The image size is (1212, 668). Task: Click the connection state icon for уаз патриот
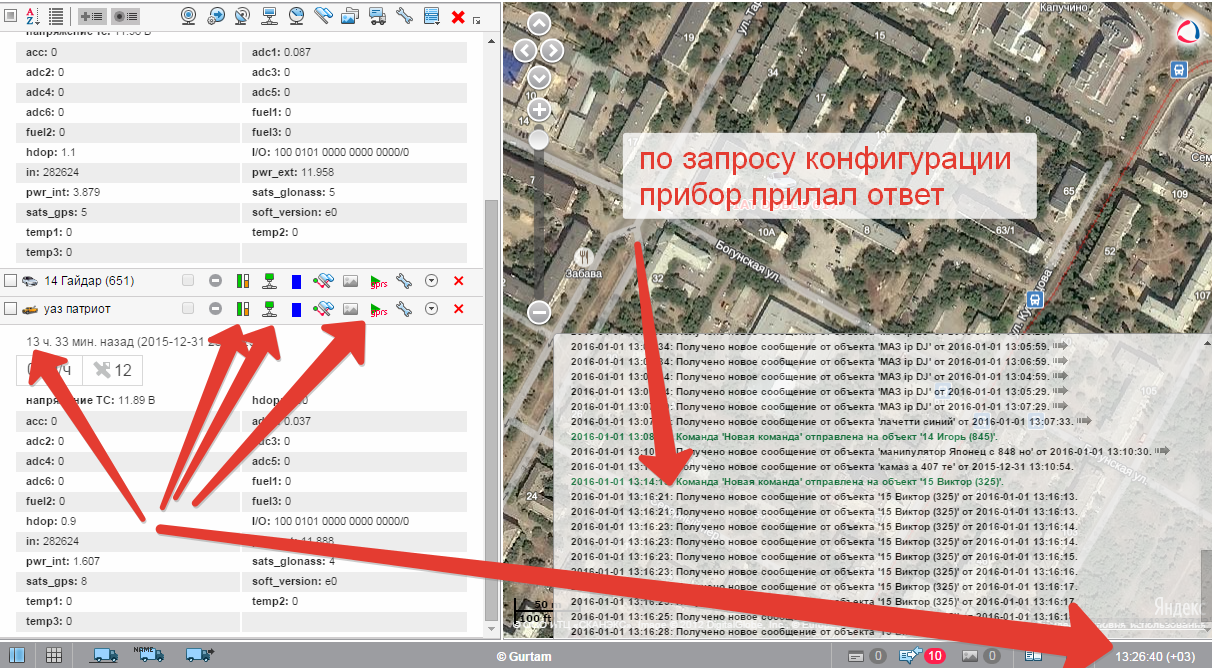click(x=268, y=309)
